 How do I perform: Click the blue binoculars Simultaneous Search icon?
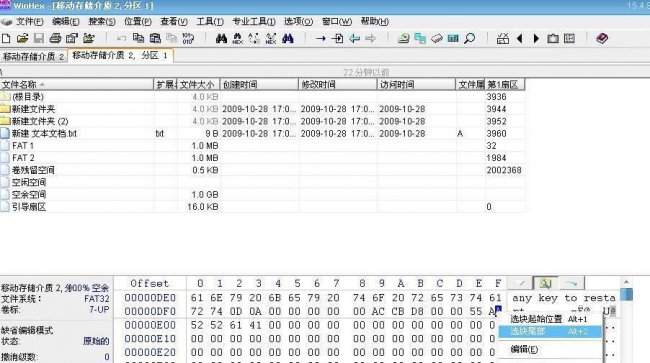pyautogui.click(x=288, y=39)
